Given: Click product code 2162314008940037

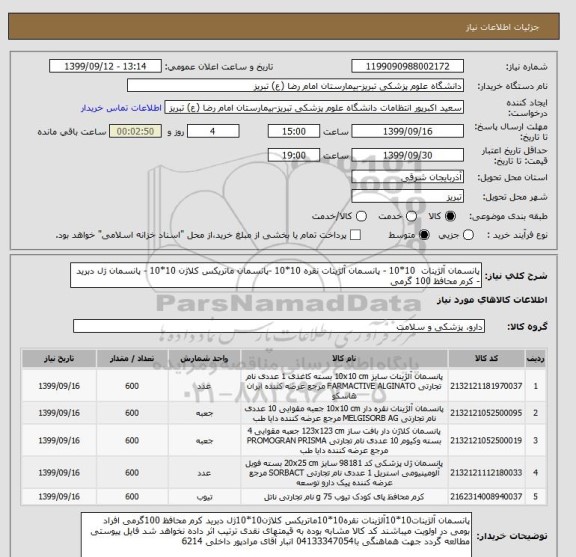Looking at the screenshot, I should (486, 497).
